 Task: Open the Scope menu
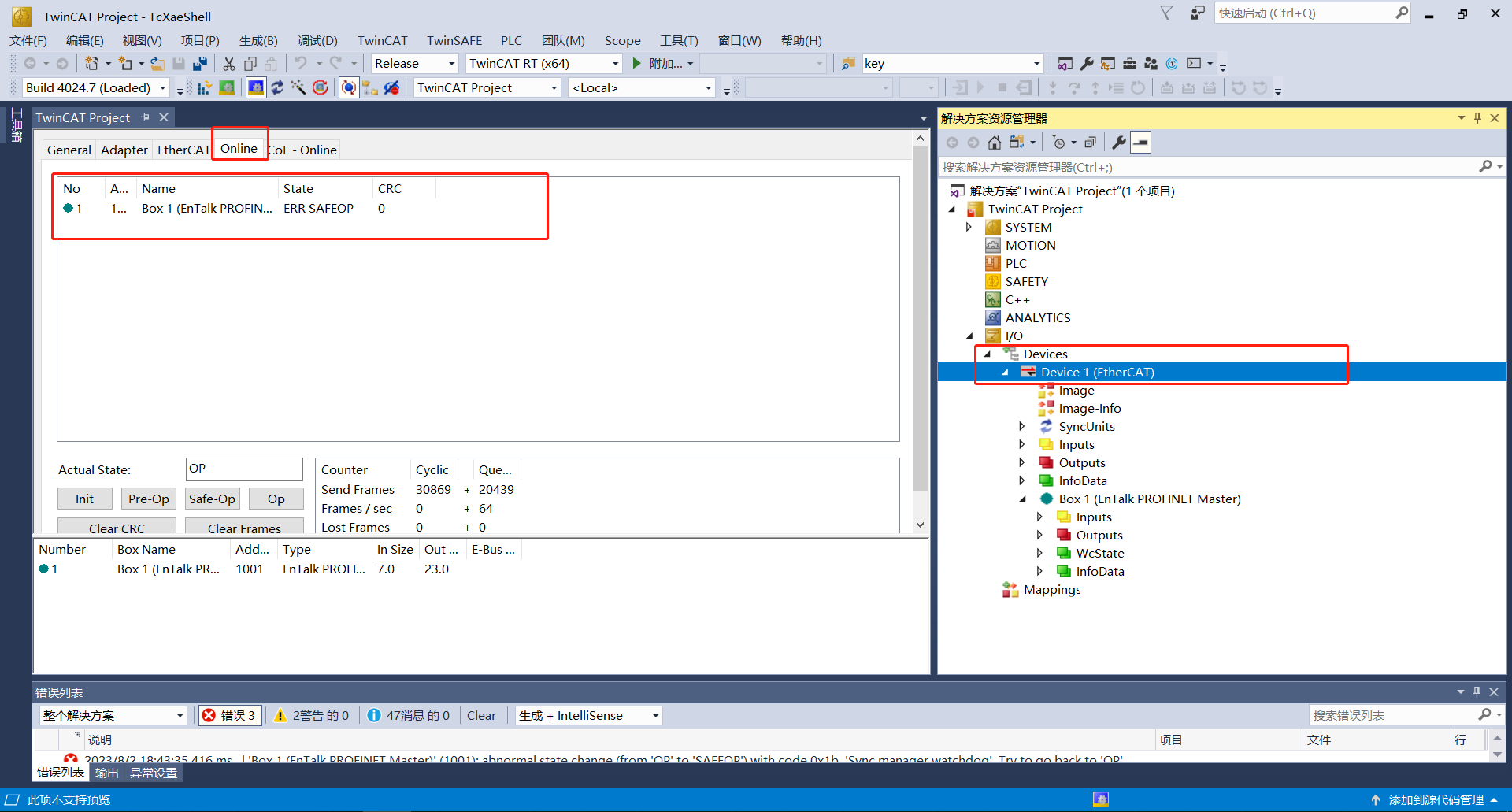click(622, 40)
